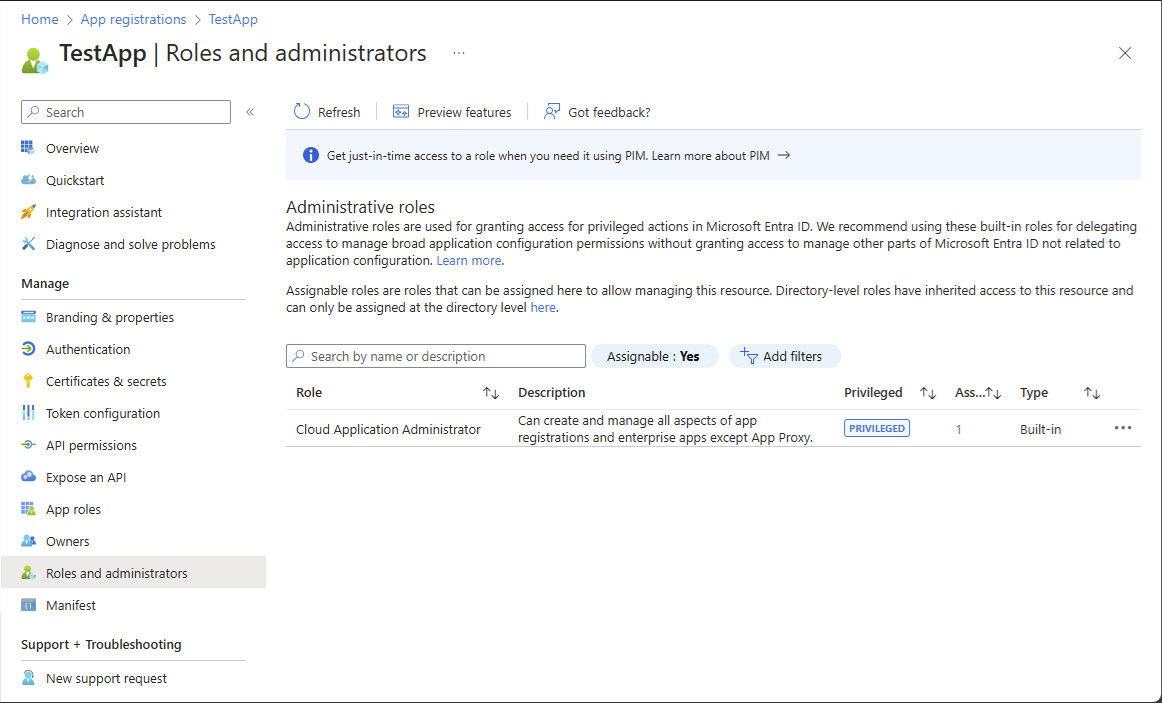This screenshot has height=703, width=1162.
Task: Select the Integration assistant rocket icon
Action: click(x=28, y=212)
